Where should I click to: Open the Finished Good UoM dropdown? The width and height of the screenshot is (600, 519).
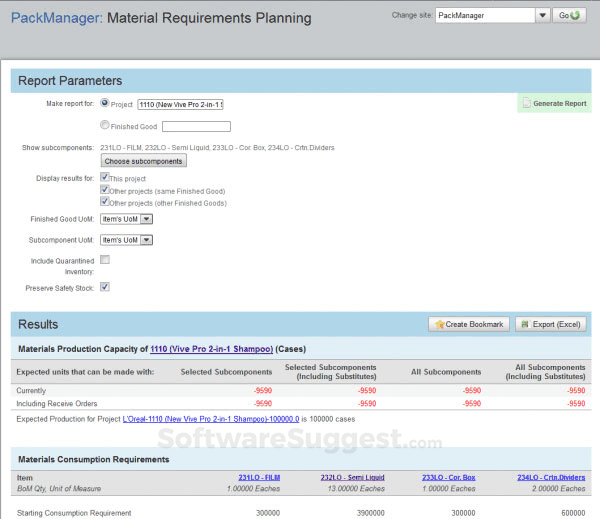point(127,218)
